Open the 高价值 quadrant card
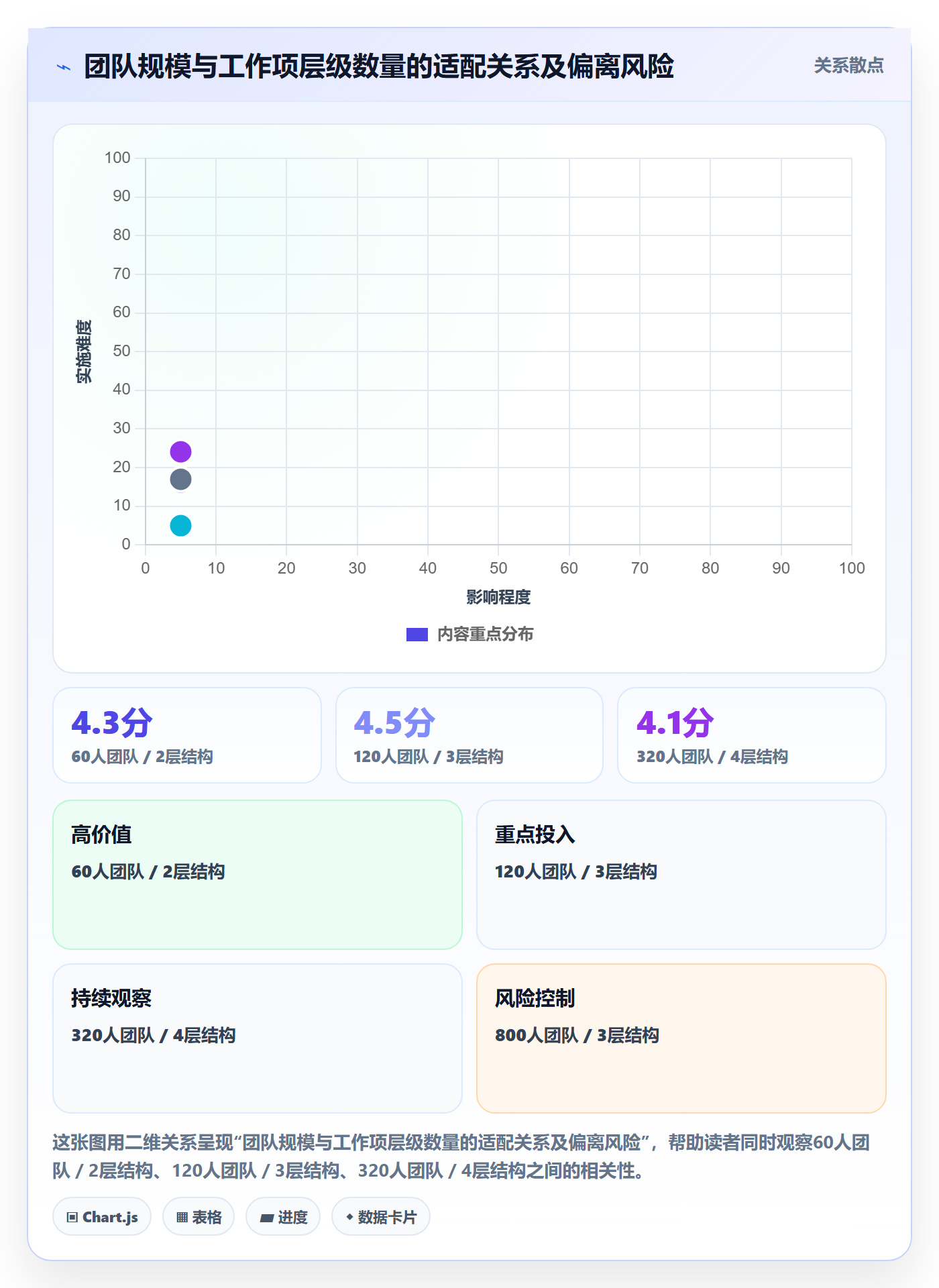 pos(258,875)
